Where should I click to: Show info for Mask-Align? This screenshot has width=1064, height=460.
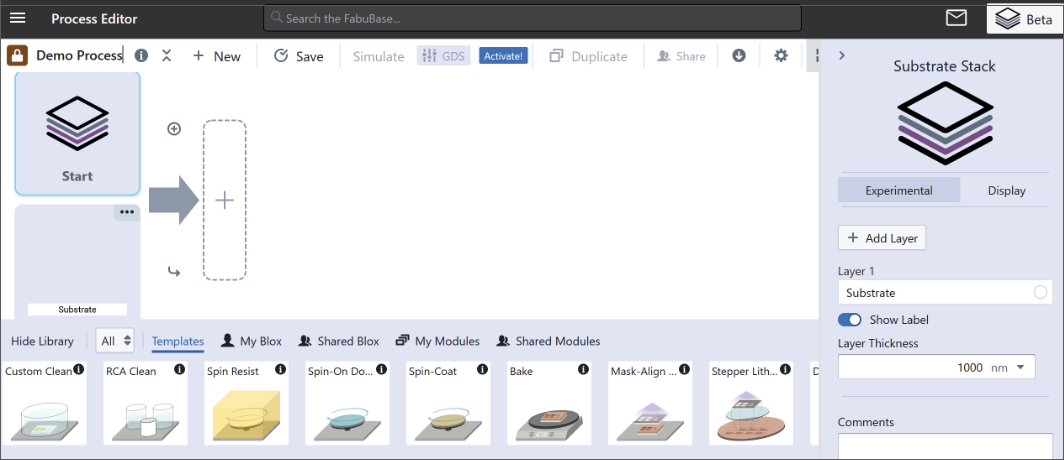coord(684,370)
